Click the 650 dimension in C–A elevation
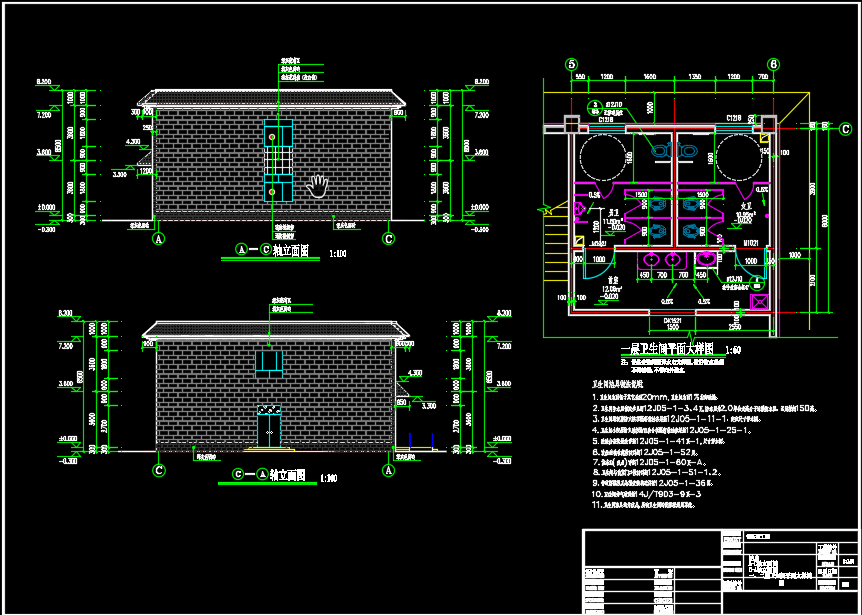The height and width of the screenshot is (615, 862). coord(400,402)
